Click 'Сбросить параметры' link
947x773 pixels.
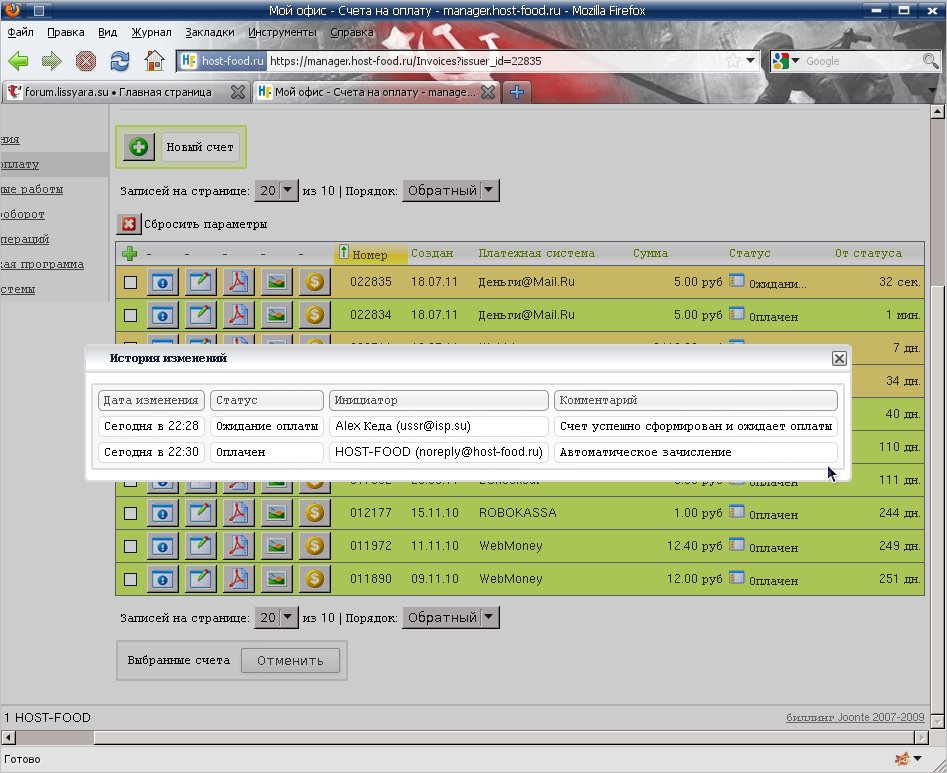click(205, 224)
